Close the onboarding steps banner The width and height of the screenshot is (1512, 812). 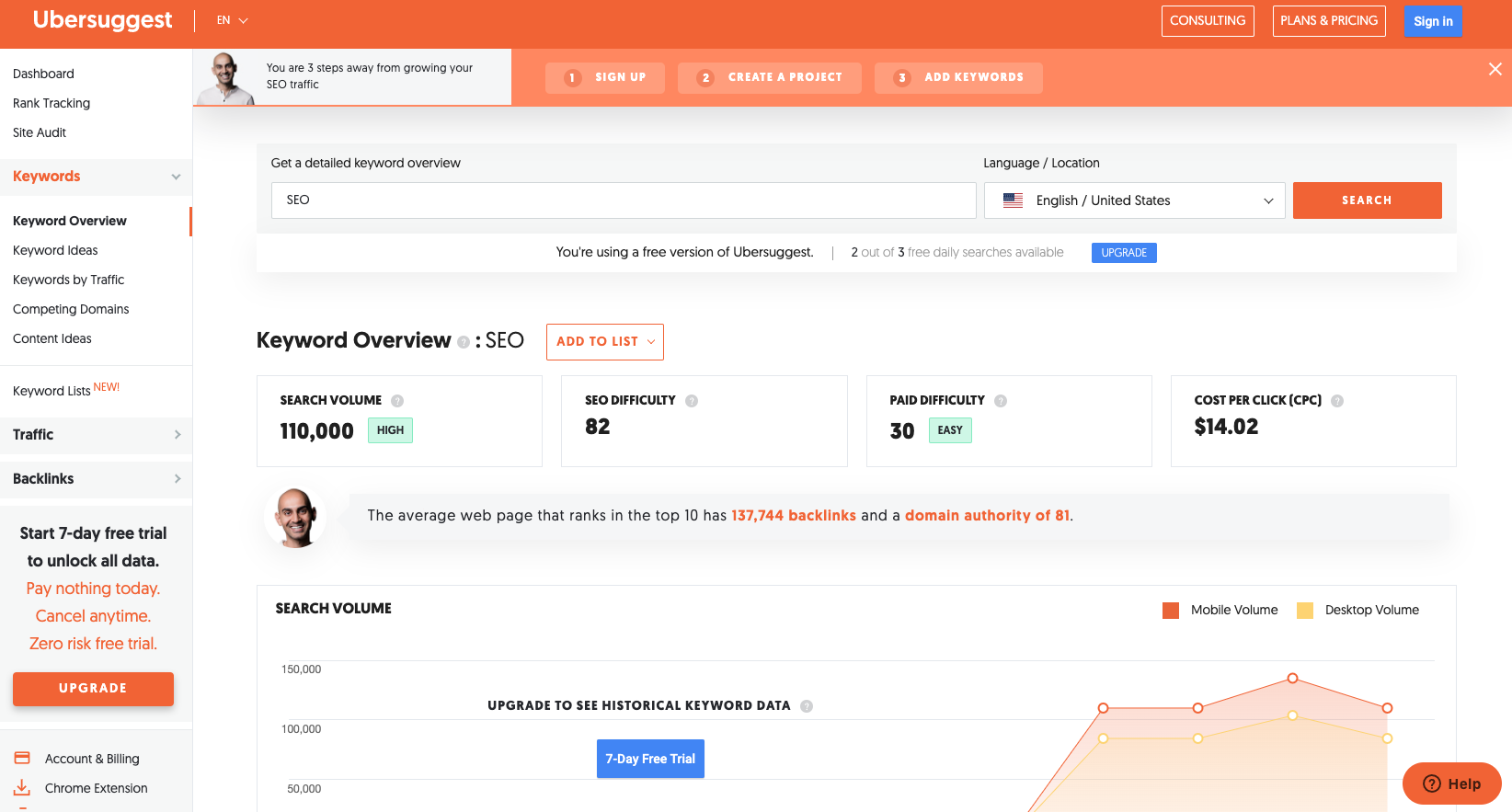(x=1495, y=69)
